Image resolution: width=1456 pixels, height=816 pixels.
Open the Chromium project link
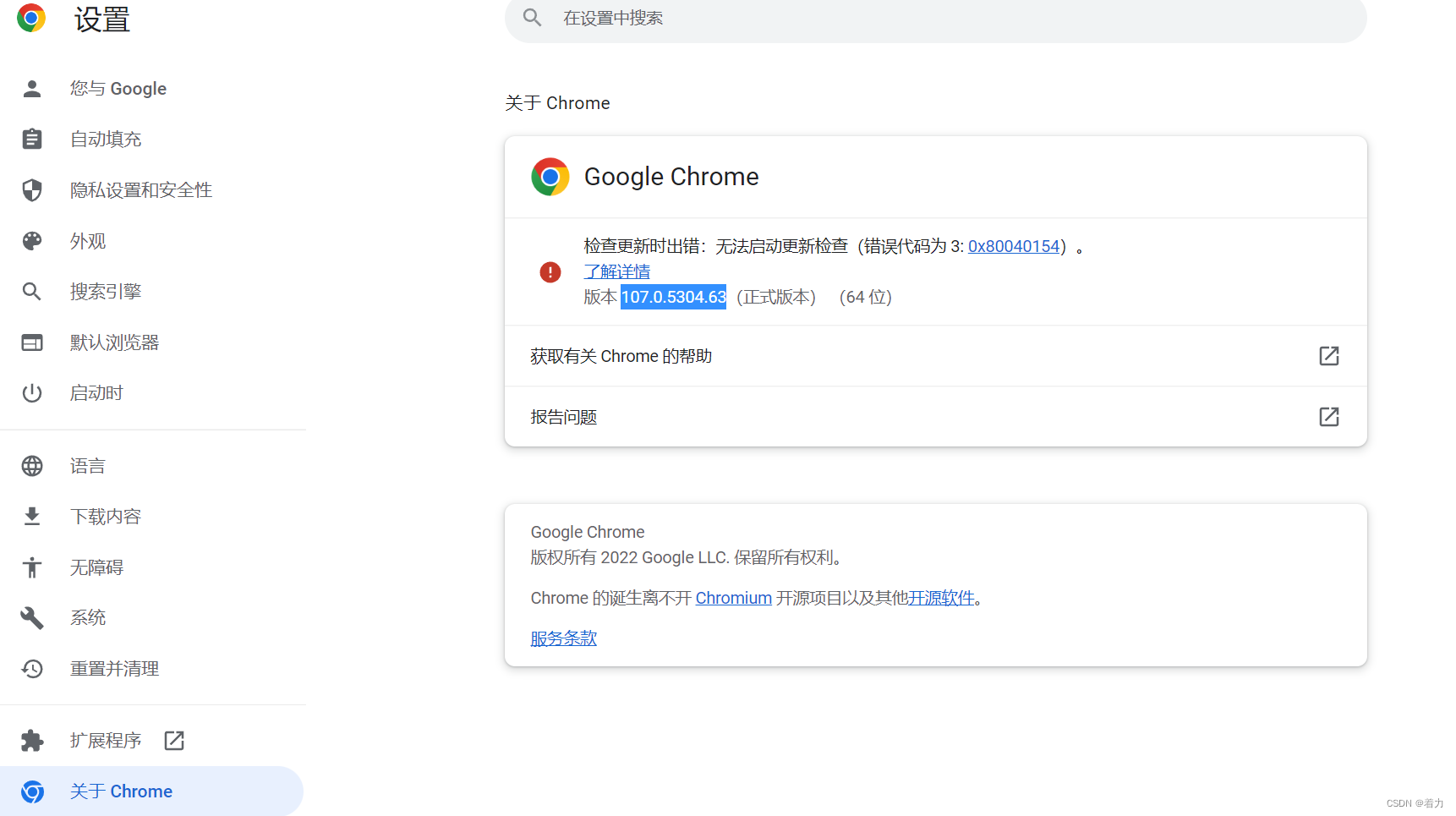(x=733, y=598)
